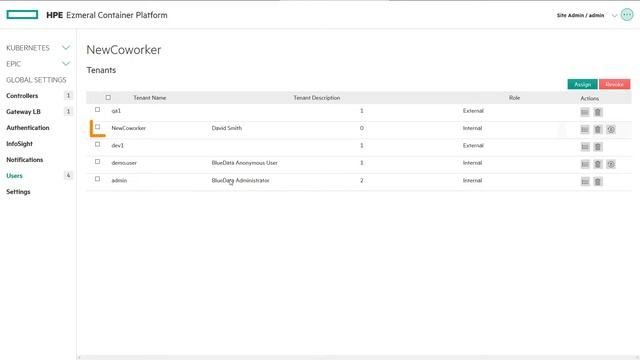The height and width of the screenshot is (360, 640).
Task: Click the trash icon in demo.user row
Action: click(598, 164)
